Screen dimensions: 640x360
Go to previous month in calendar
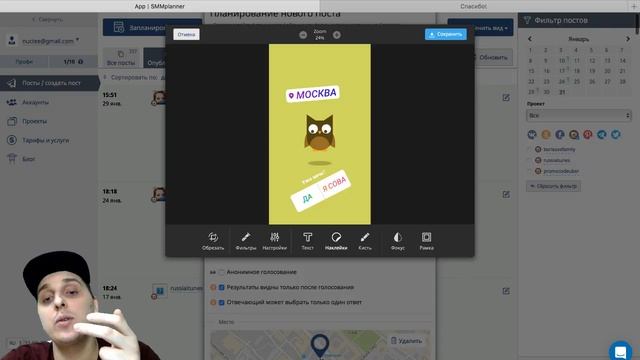click(530, 39)
